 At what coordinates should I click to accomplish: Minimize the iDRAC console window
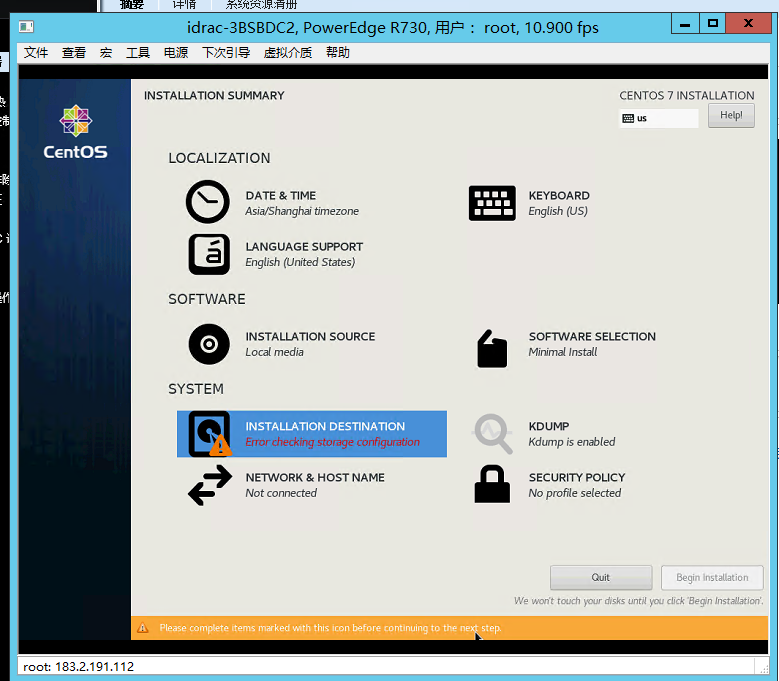click(x=685, y=23)
